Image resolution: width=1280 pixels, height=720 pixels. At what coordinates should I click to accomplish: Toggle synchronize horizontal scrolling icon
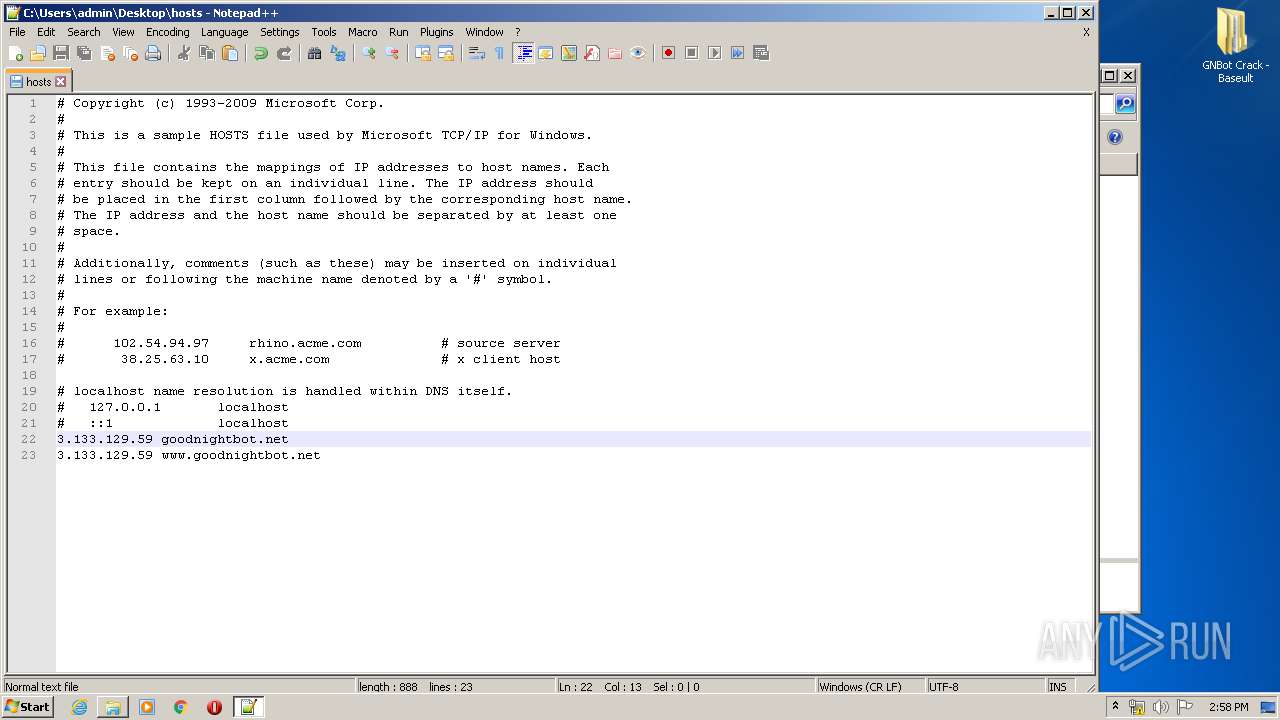point(446,53)
